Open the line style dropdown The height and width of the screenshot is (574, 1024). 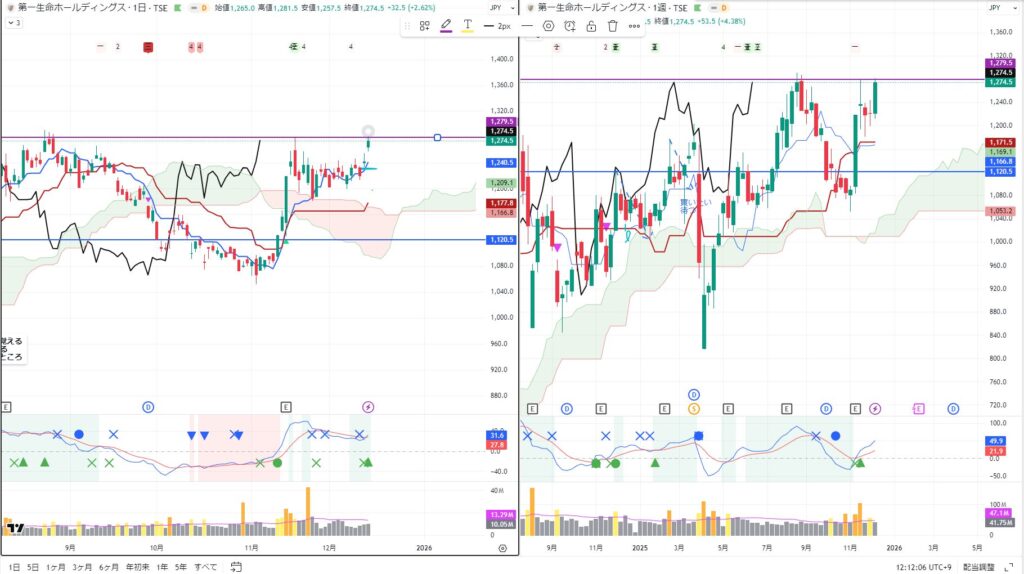(x=527, y=25)
